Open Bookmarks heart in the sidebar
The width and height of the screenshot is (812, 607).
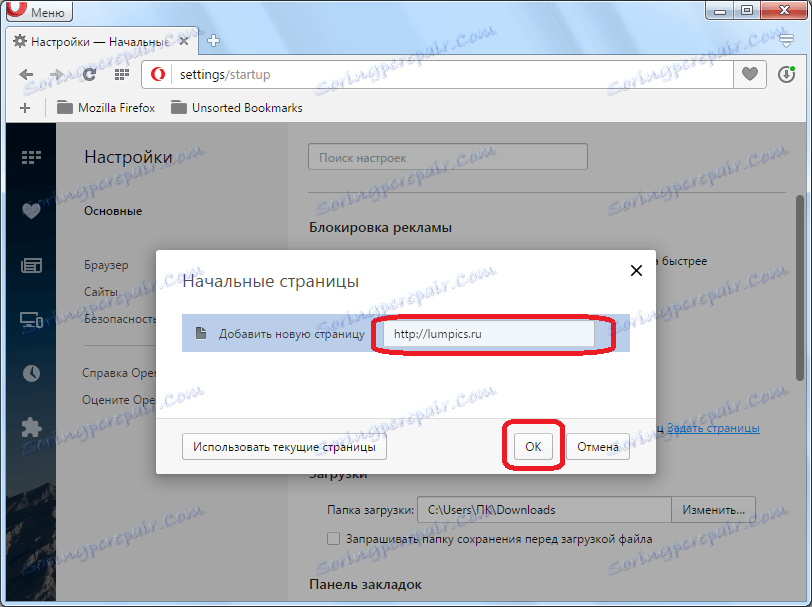tap(31, 211)
